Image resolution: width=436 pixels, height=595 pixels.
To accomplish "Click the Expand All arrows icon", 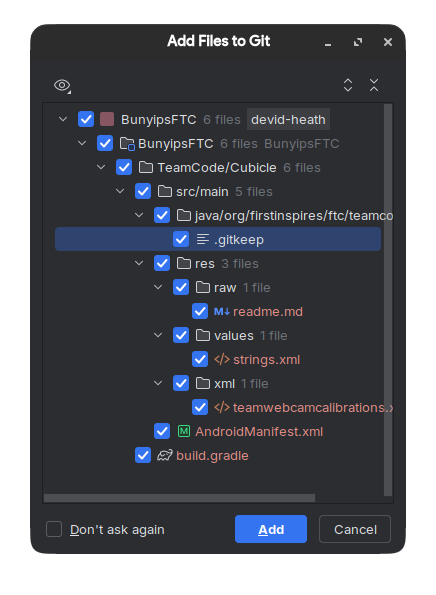I will click(348, 85).
